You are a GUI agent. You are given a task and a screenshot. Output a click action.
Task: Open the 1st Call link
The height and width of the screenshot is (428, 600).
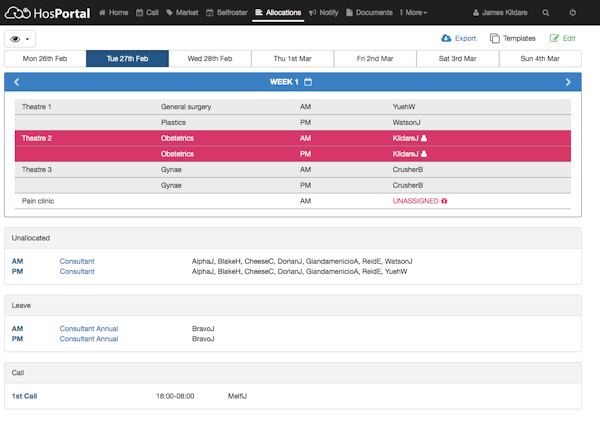25,396
